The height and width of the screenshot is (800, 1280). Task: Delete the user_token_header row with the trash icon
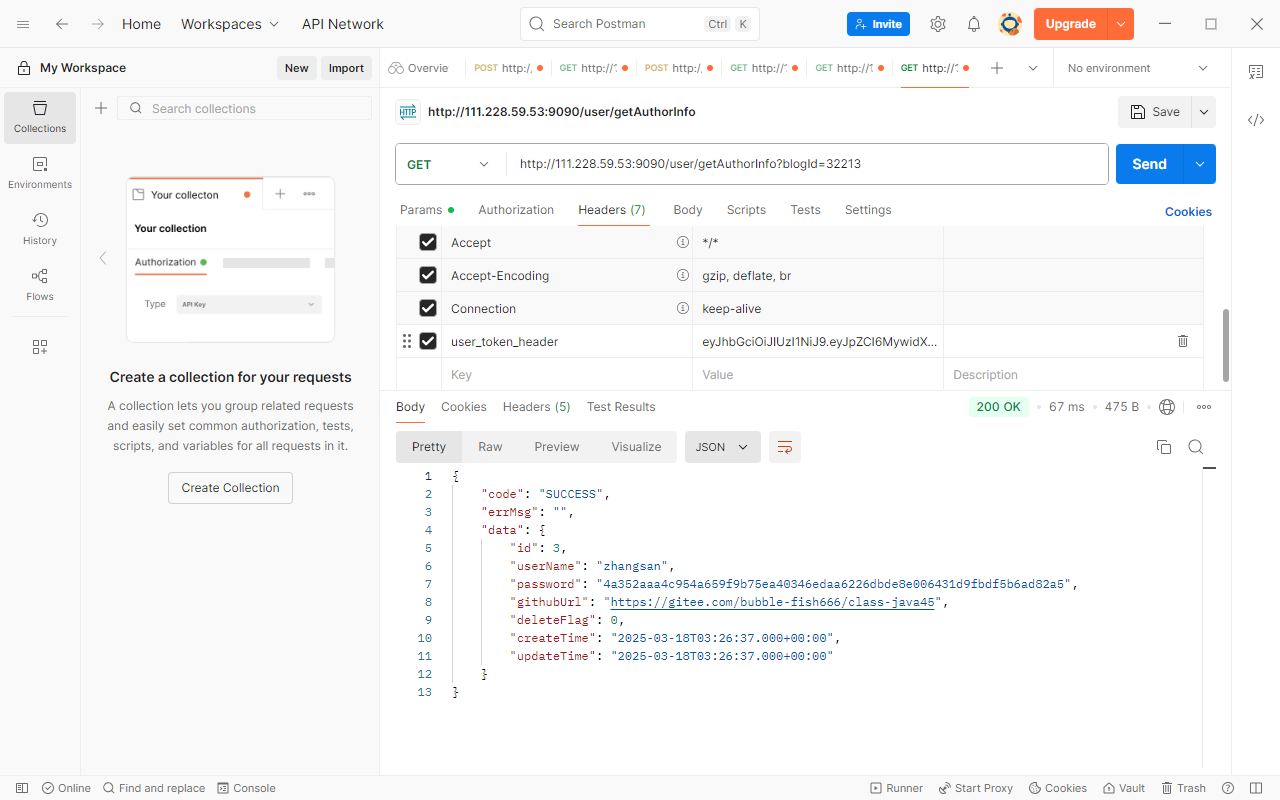point(1183,341)
